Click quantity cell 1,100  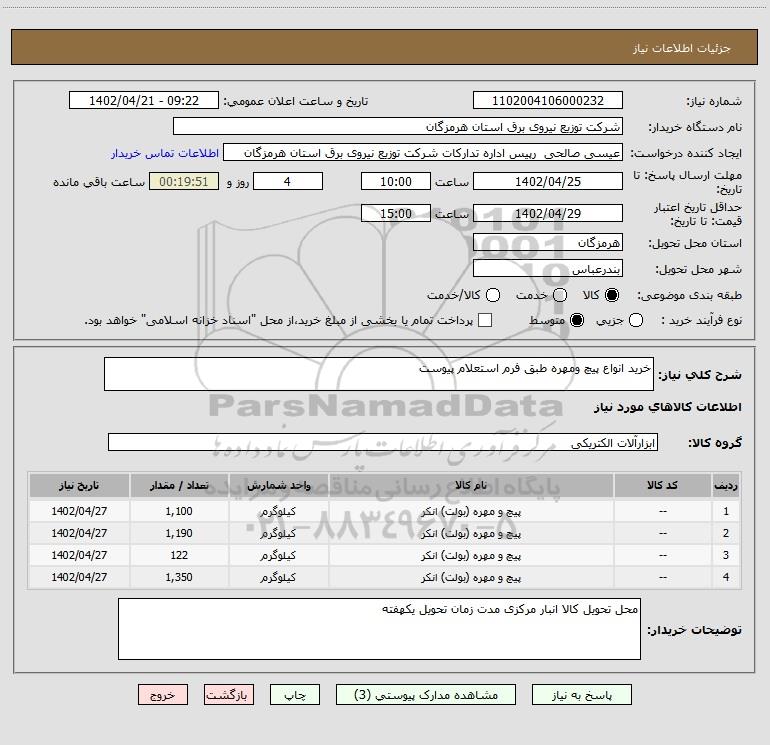pos(179,511)
